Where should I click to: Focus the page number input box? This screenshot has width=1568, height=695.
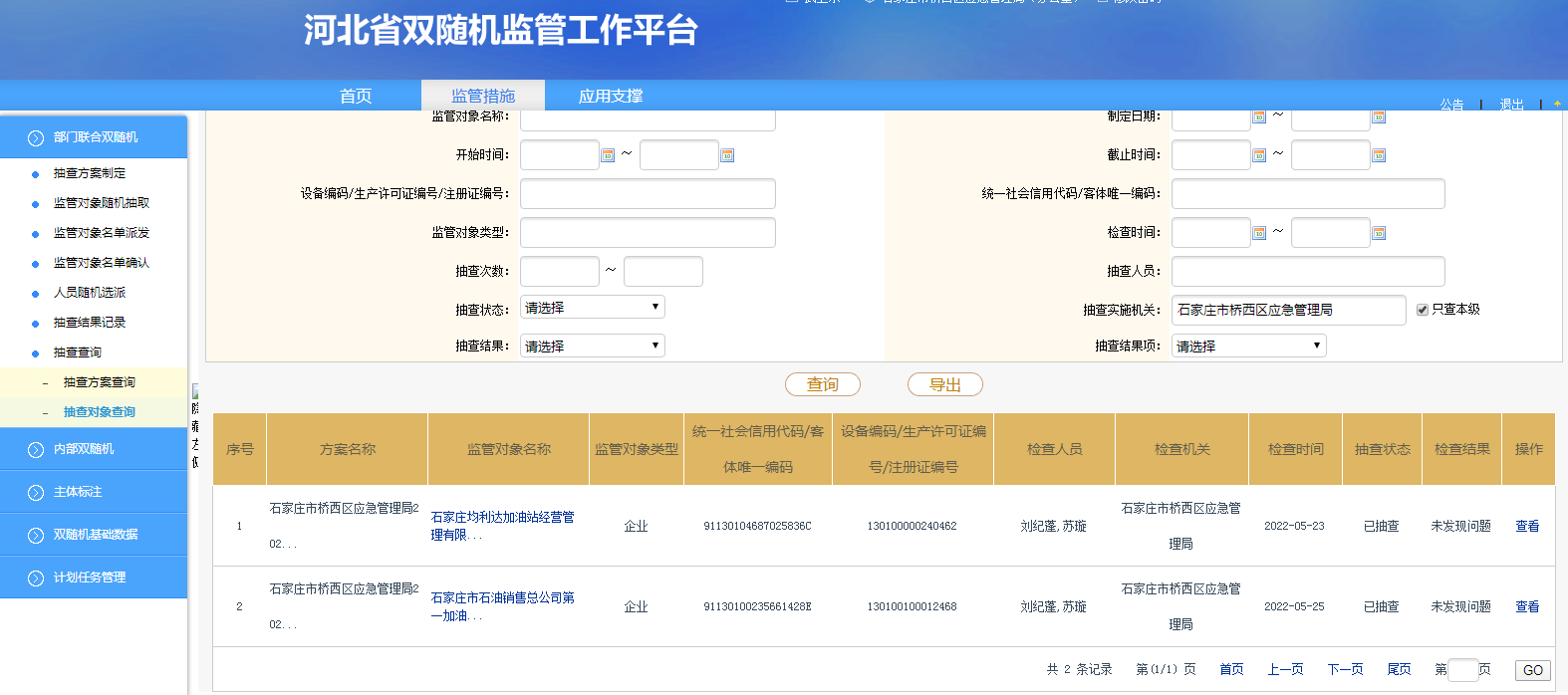pyautogui.click(x=1463, y=670)
